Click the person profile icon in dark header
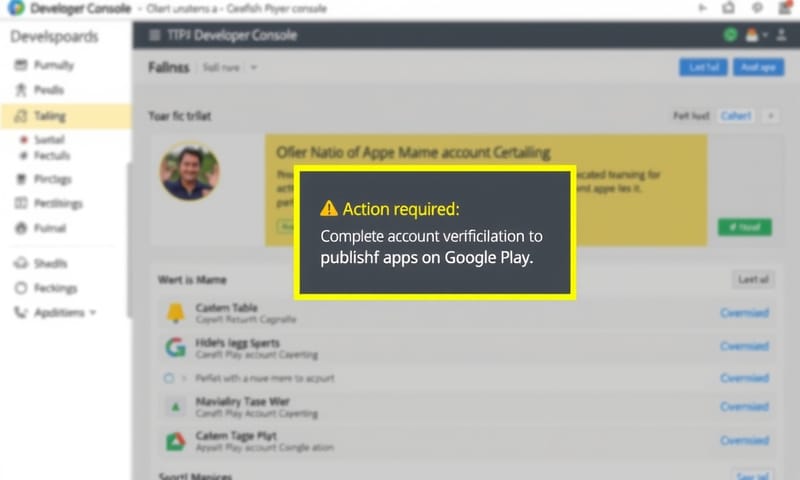This screenshot has width=800, height=480. pyautogui.click(x=781, y=35)
